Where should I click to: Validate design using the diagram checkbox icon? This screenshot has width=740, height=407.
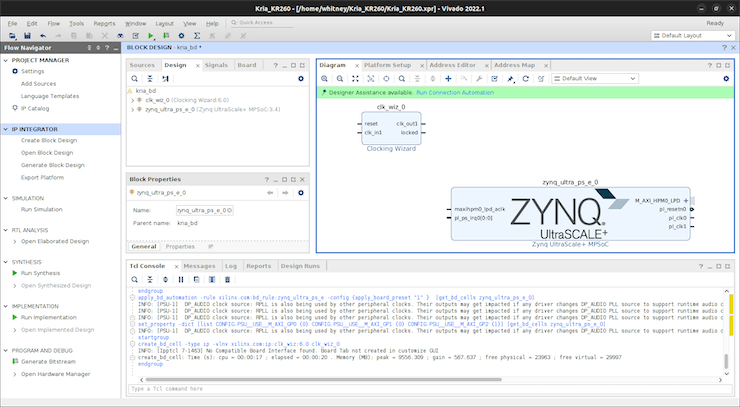point(495,79)
